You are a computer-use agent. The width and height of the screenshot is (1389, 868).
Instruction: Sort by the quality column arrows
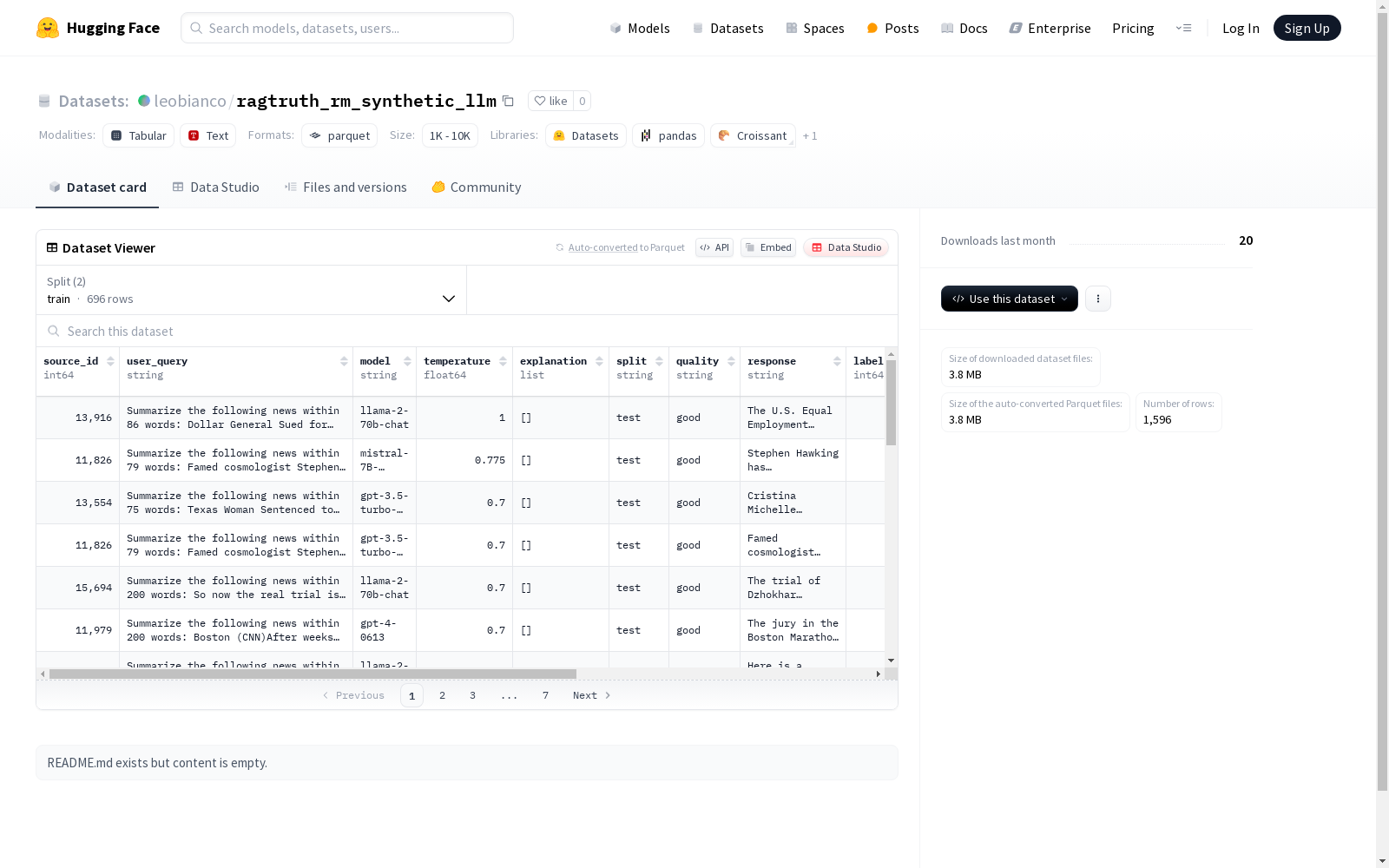[731, 361]
